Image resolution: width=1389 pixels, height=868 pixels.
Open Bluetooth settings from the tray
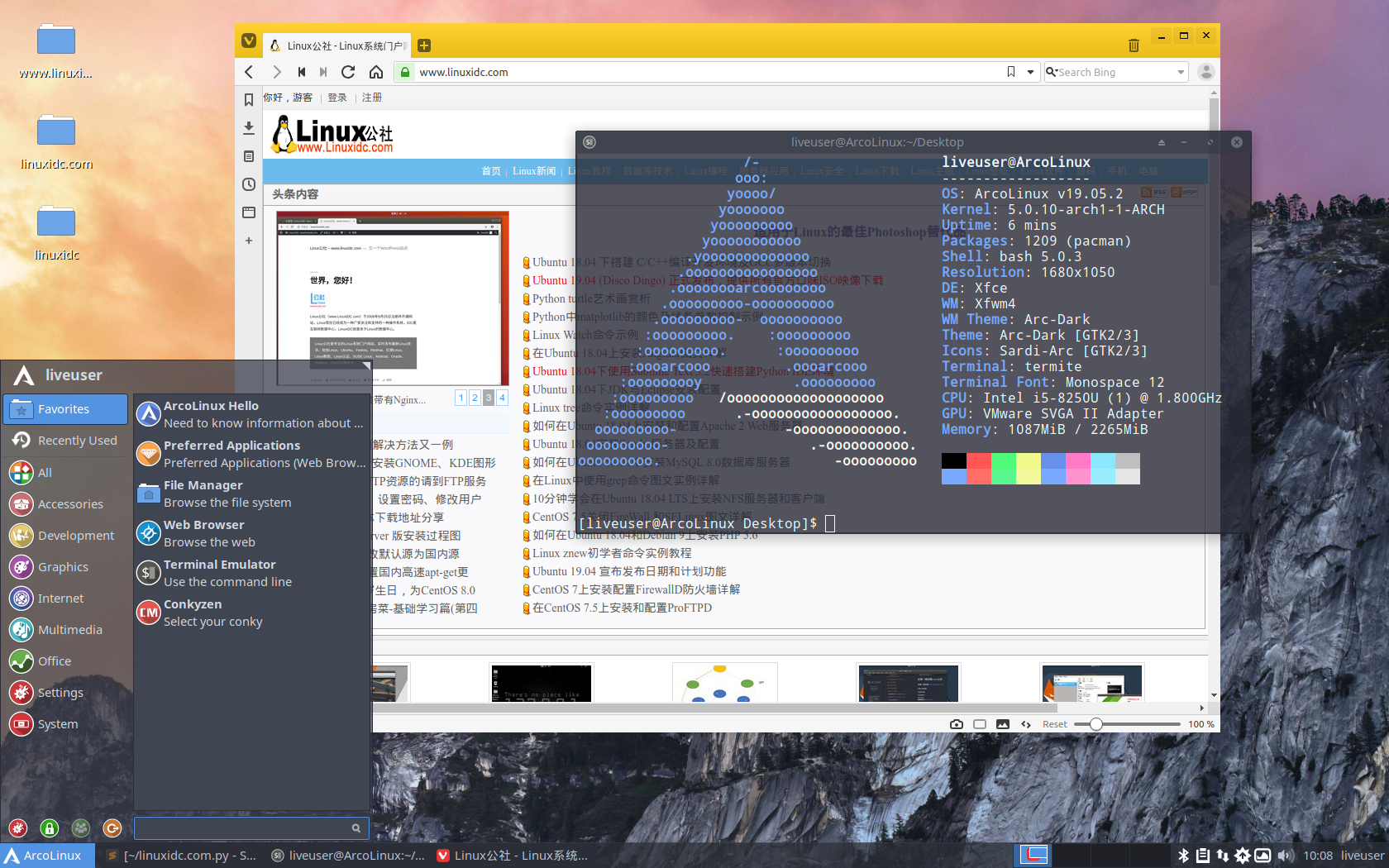click(1184, 855)
